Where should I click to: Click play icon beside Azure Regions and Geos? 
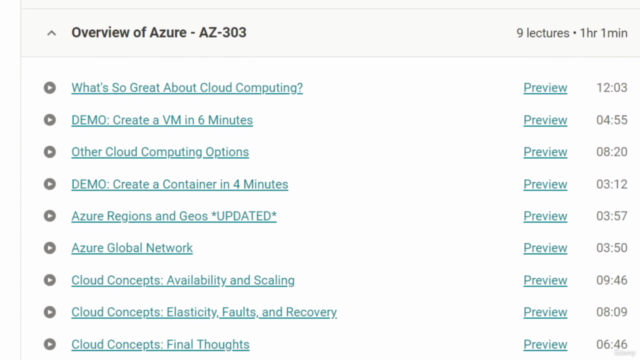pyautogui.click(x=50, y=216)
